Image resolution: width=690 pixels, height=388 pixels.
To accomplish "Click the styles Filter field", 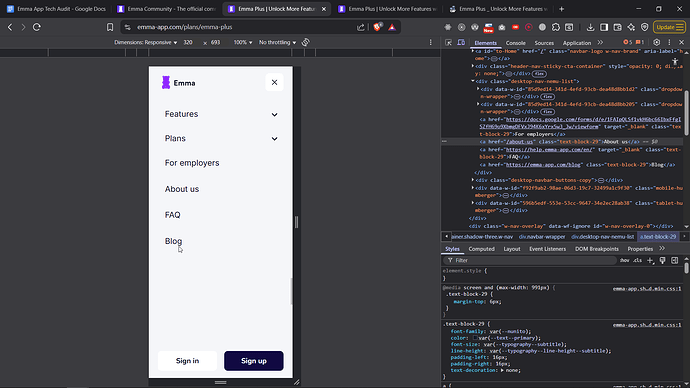I will click(x=530, y=260).
